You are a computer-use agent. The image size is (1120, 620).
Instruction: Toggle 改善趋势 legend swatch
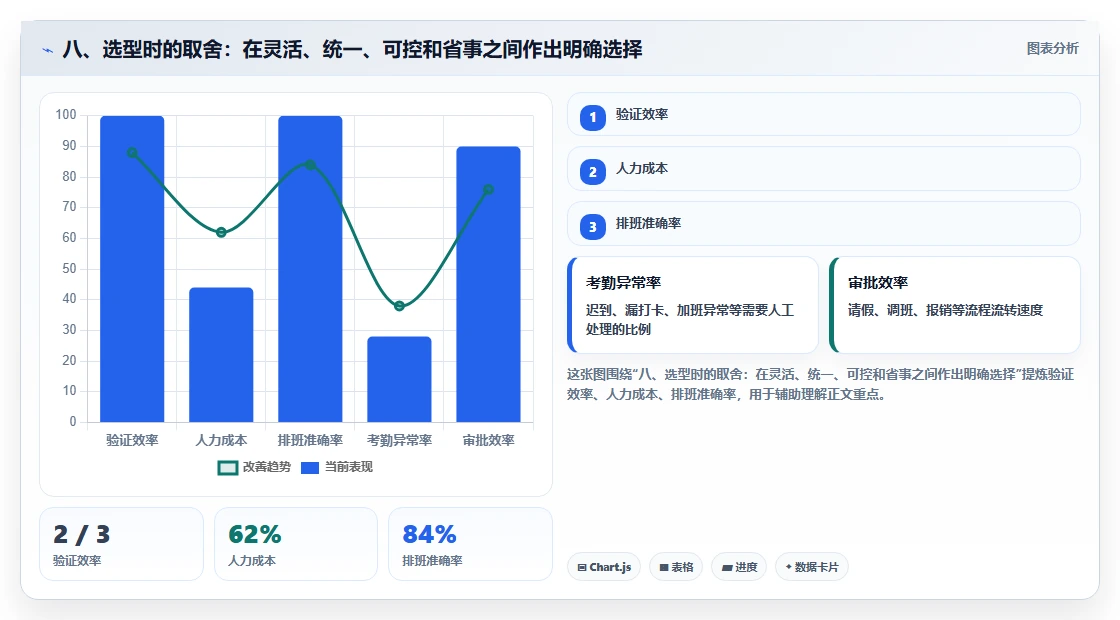[227, 468]
